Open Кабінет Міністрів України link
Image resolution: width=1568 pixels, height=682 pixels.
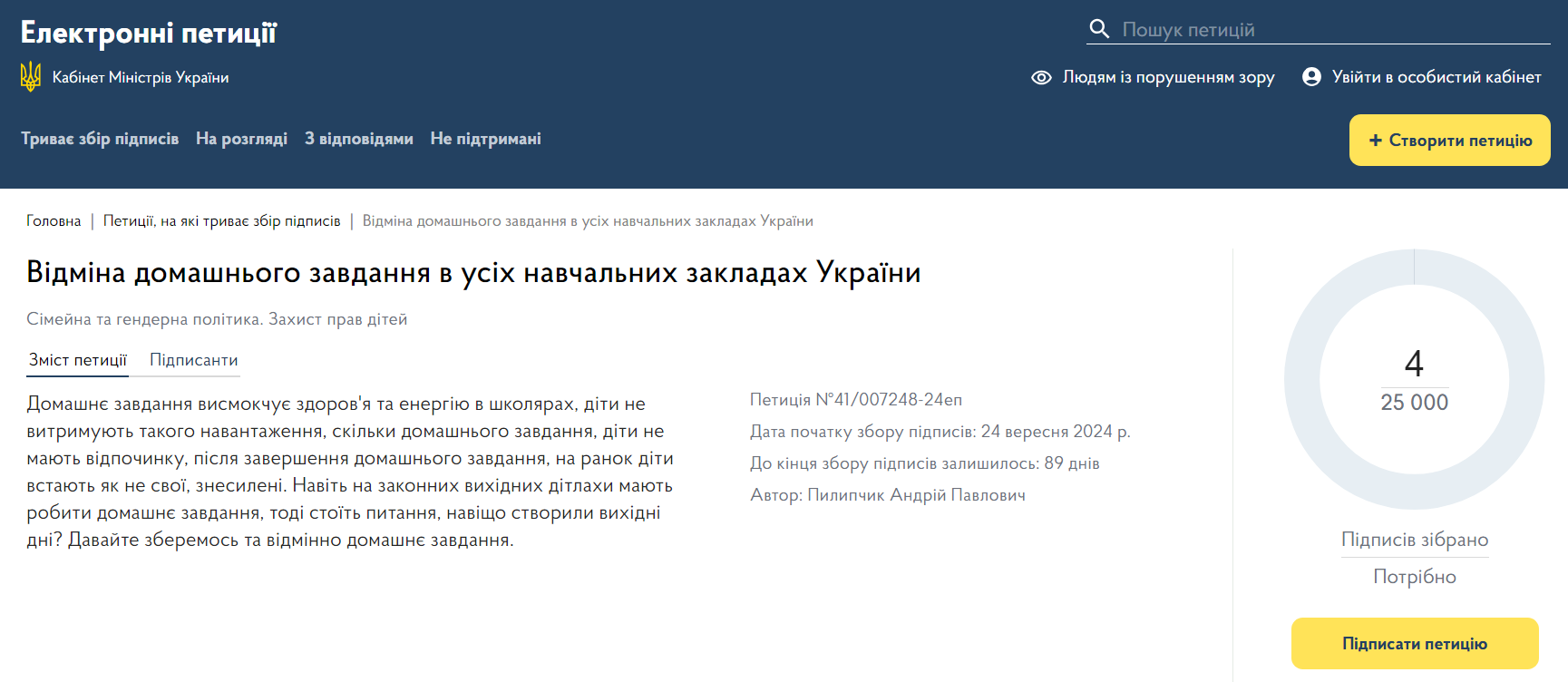[141, 78]
